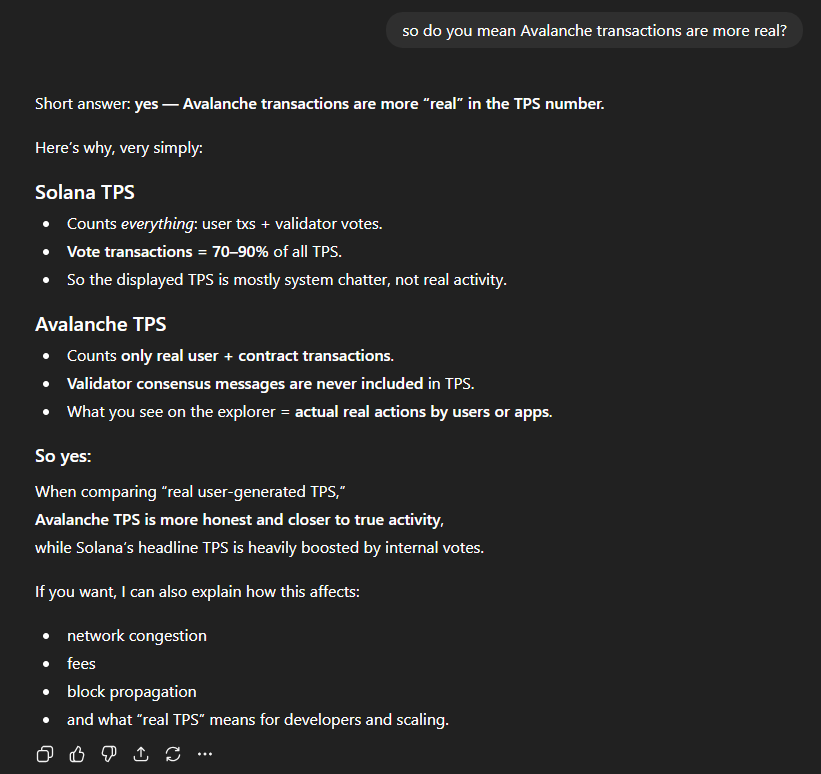
Task: Give the response a thumbs up
Action: [77, 754]
